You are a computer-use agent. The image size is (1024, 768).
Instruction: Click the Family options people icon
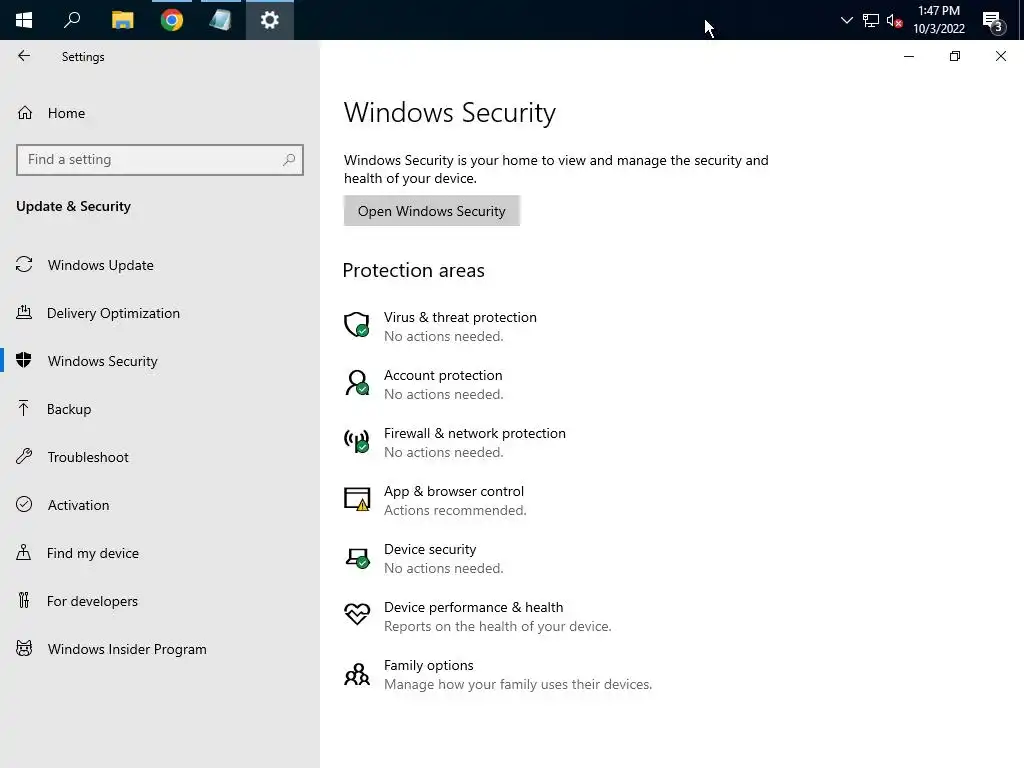coord(357,674)
